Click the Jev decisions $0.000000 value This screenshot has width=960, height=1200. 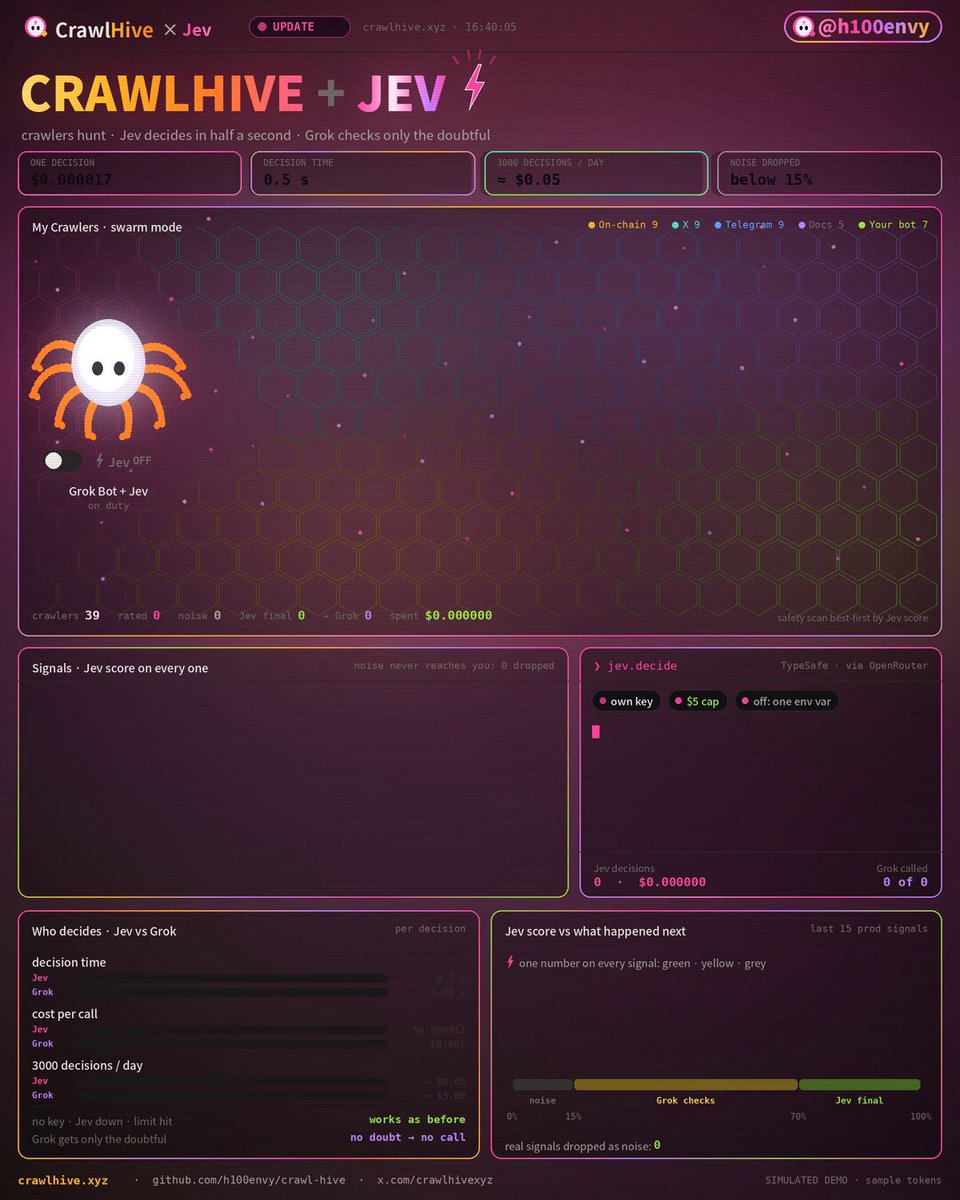pyautogui.click(x=672, y=882)
